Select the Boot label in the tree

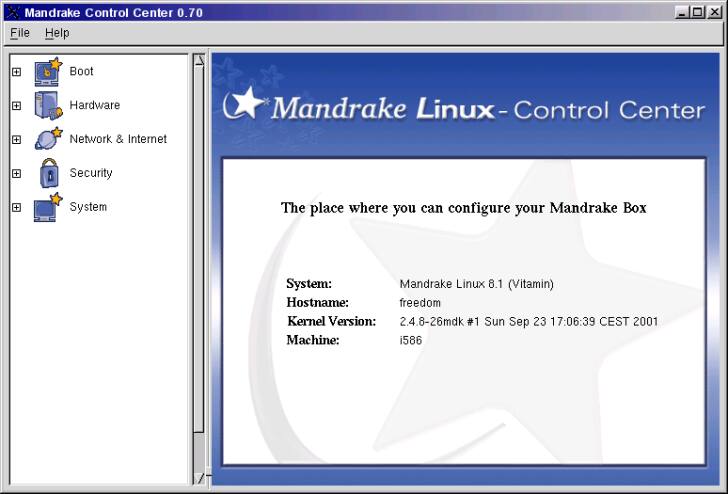point(81,71)
